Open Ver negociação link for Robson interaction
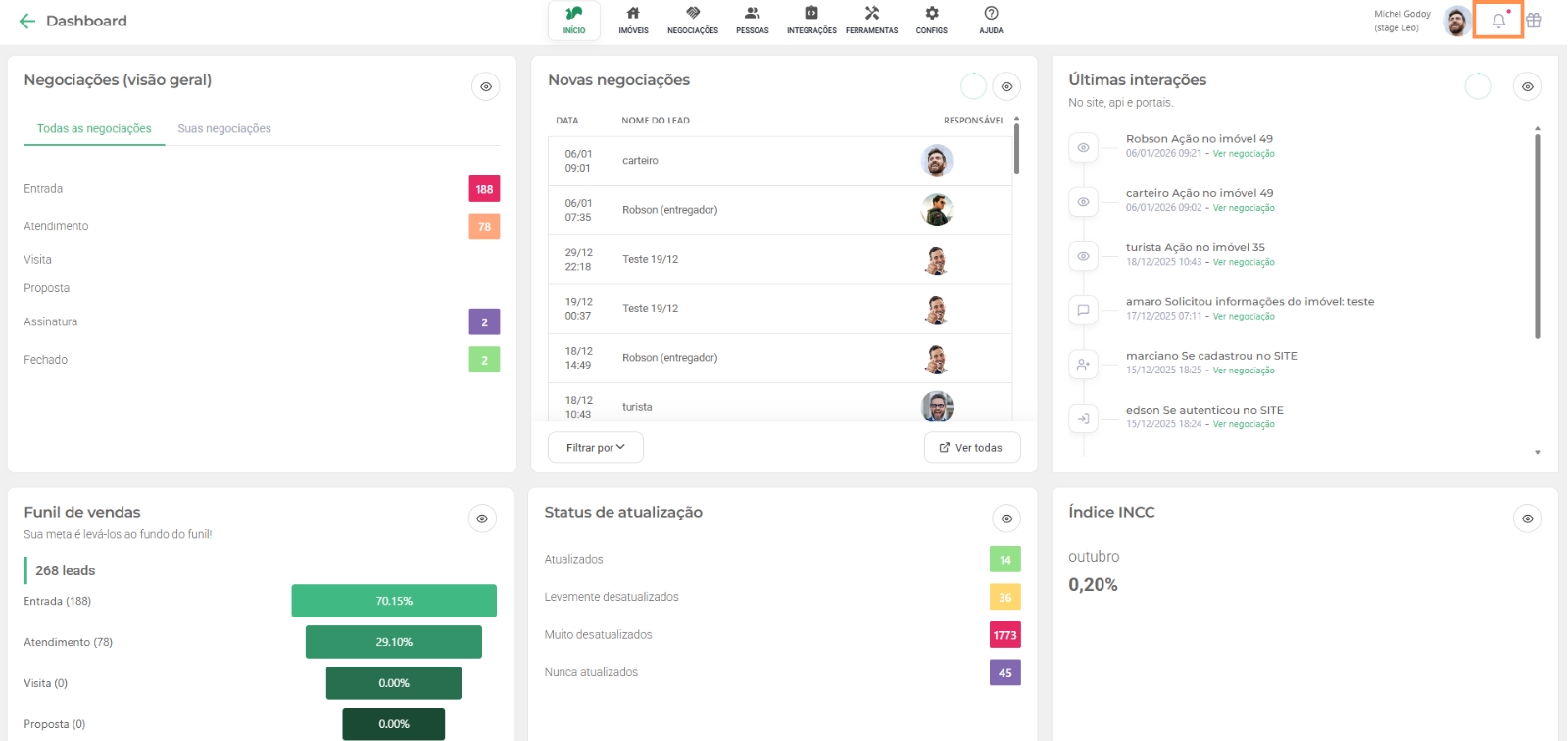Screen dimensions: 1568x741 tap(1244, 154)
